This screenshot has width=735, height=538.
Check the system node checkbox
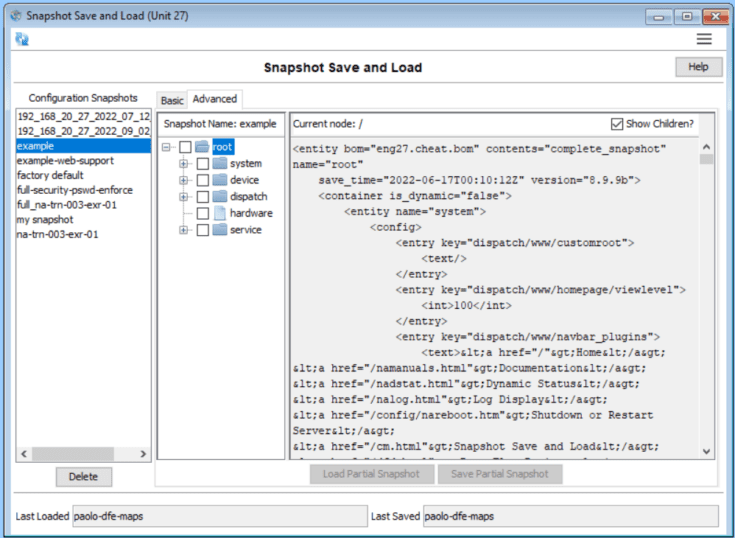coord(202,164)
